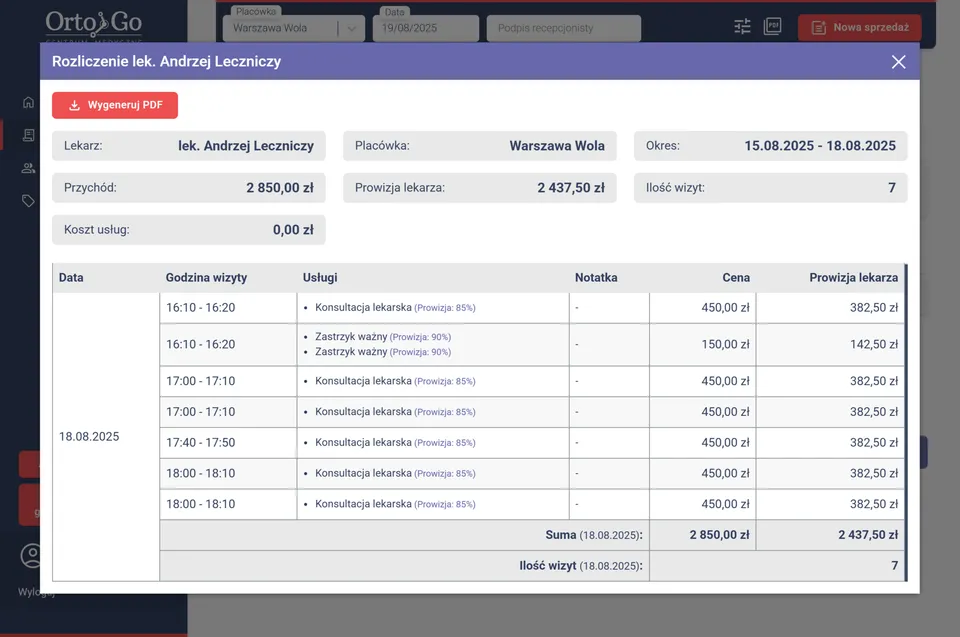960x637 pixels.
Task: Click the PDF export icon in the top bar
Action: [x=772, y=27]
